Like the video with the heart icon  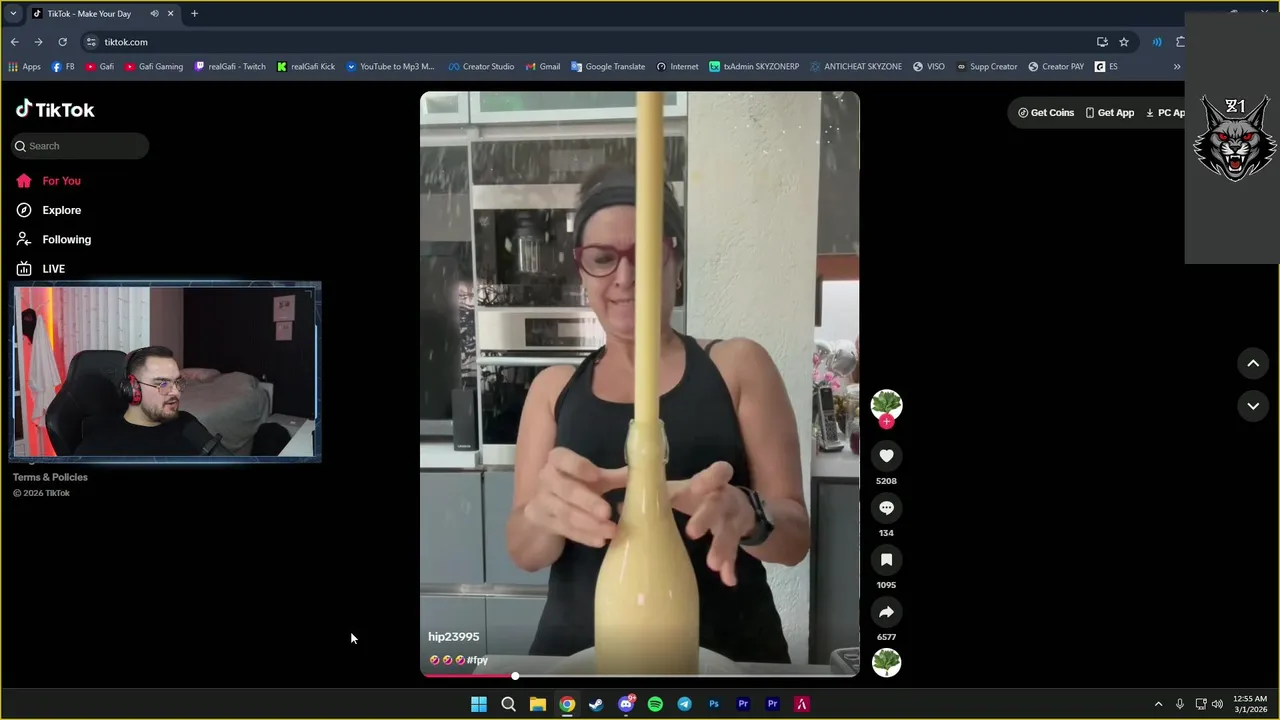click(x=886, y=456)
